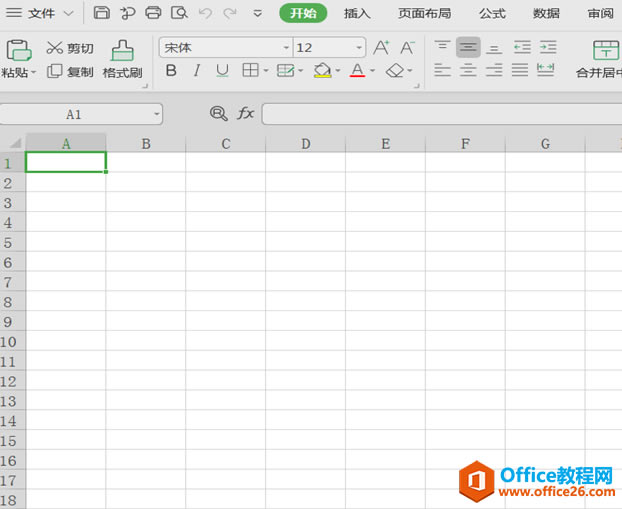Viewport: 622px width, 509px height.
Task: Decrease font size with small A icon
Action: pyautogui.click(x=407, y=48)
